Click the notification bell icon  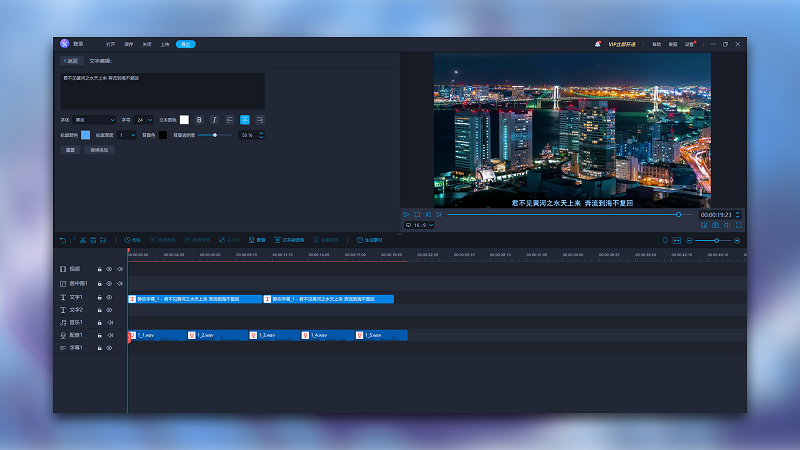click(x=597, y=44)
